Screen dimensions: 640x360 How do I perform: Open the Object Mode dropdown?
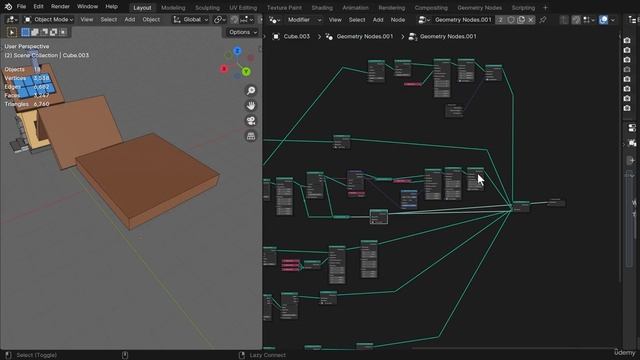(49, 20)
